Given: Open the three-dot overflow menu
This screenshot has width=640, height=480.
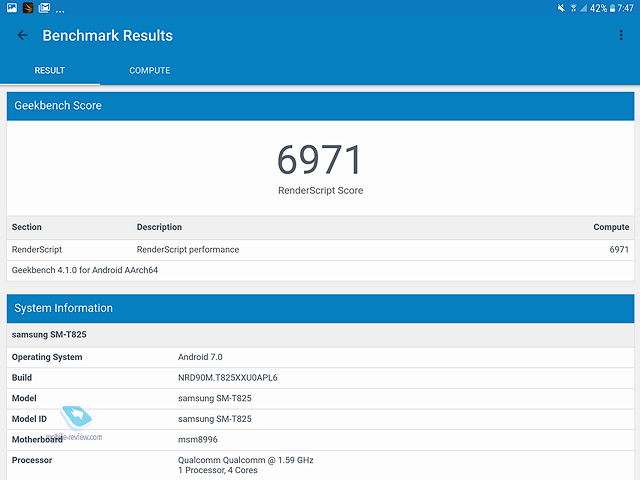Looking at the screenshot, I should [x=621, y=35].
